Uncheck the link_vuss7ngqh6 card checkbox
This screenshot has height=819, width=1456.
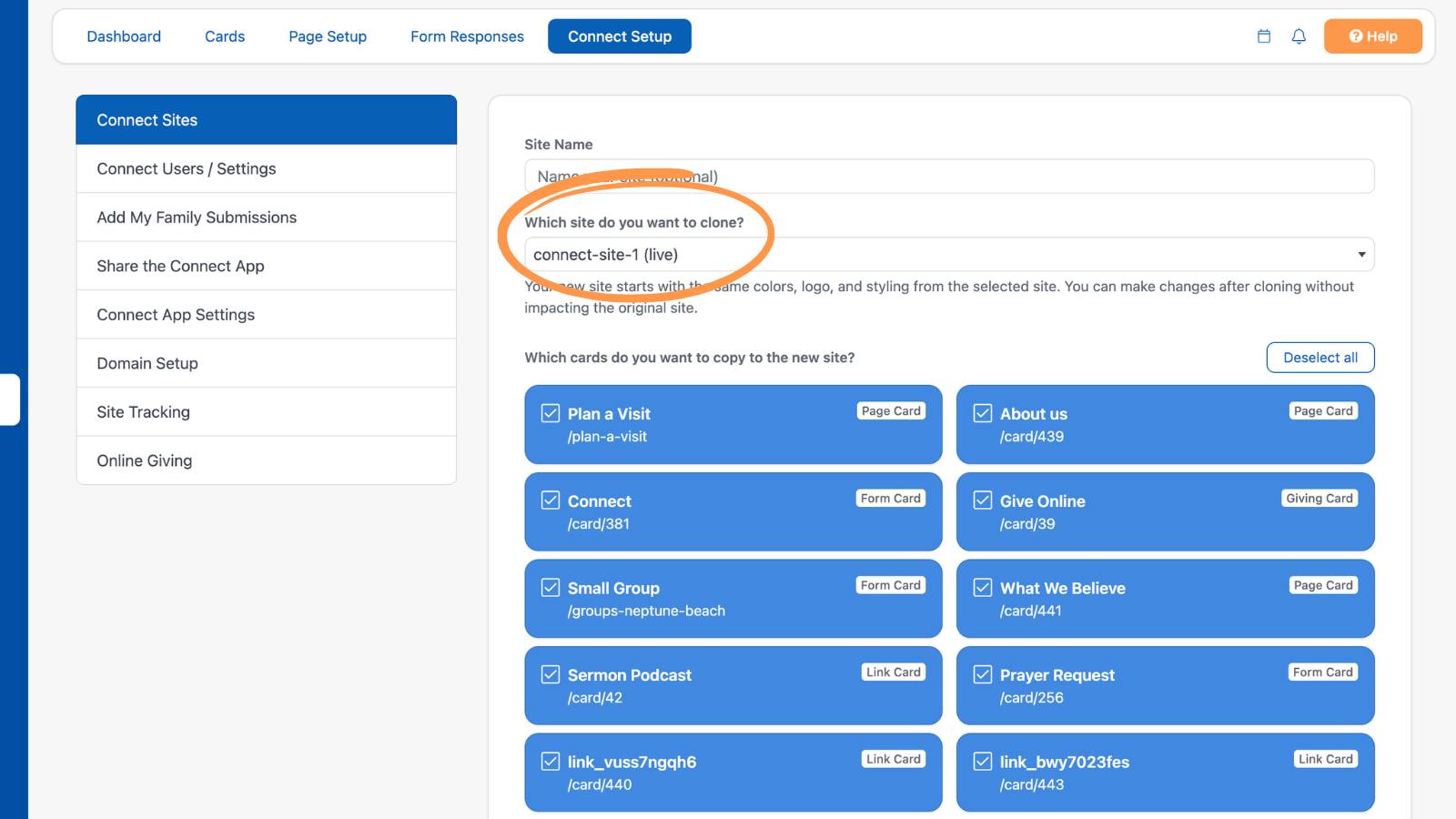[551, 762]
